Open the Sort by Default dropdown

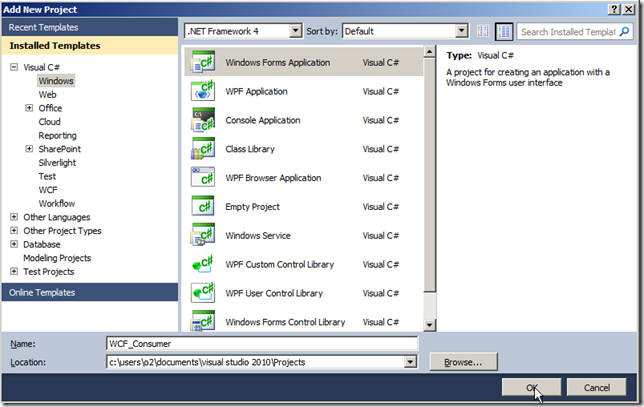(462, 31)
